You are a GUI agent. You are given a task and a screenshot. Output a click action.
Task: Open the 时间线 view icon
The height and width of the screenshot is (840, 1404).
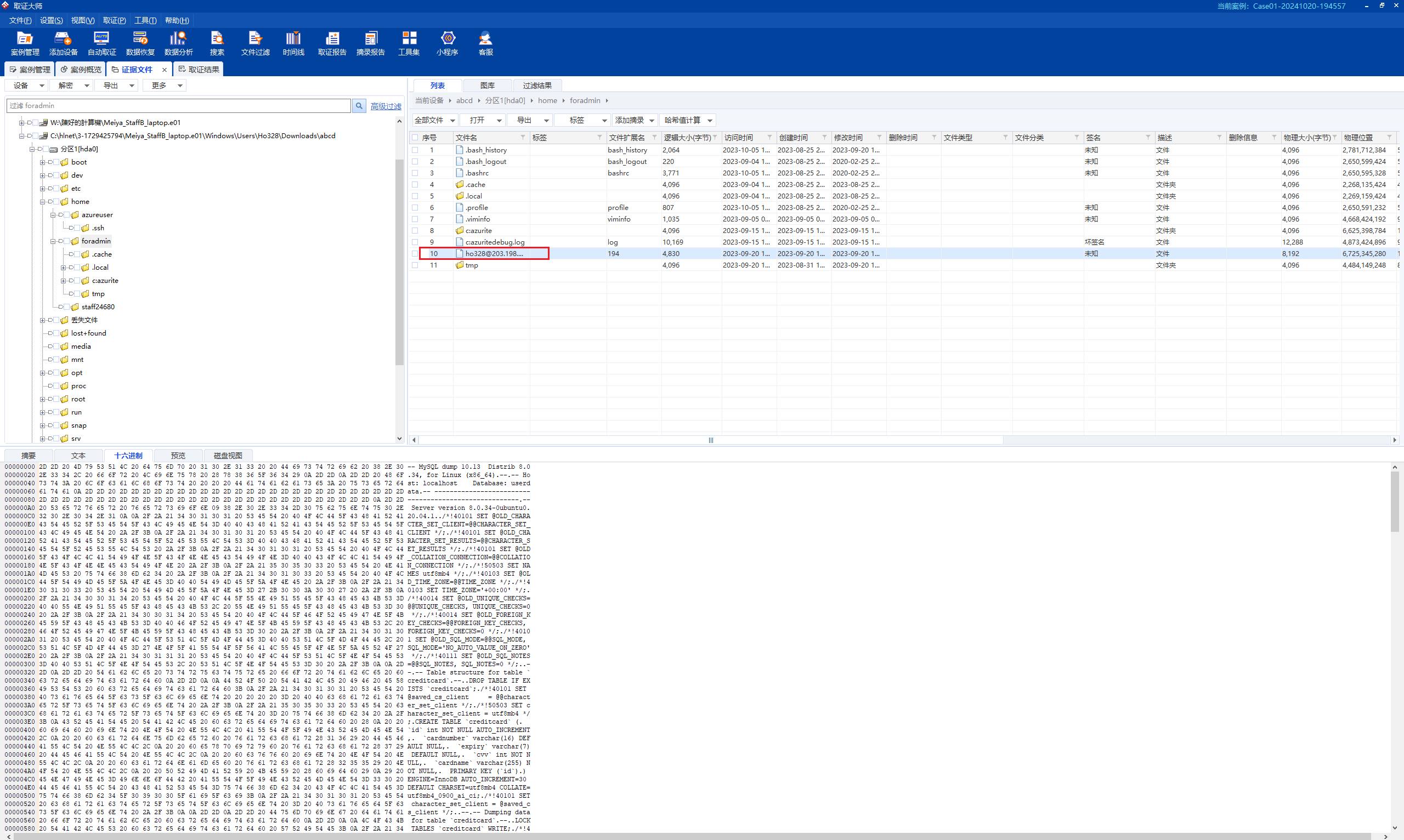click(x=294, y=43)
